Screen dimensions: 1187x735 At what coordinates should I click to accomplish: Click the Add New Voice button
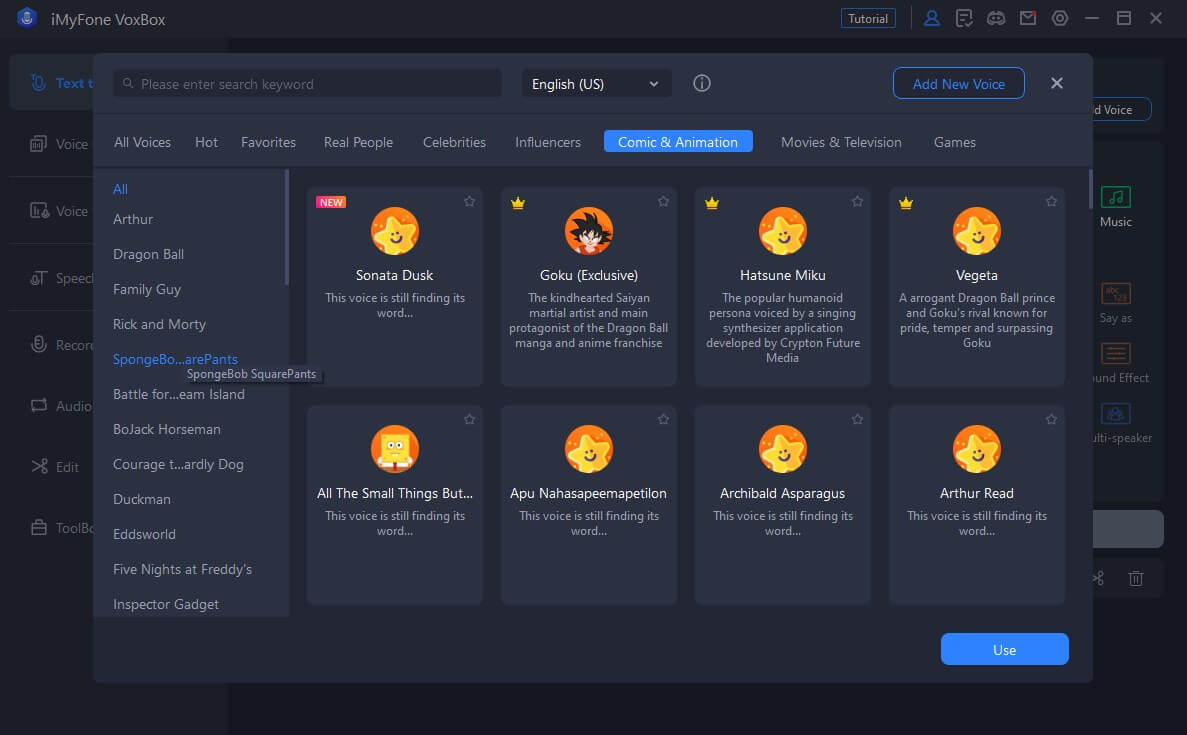click(x=958, y=83)
